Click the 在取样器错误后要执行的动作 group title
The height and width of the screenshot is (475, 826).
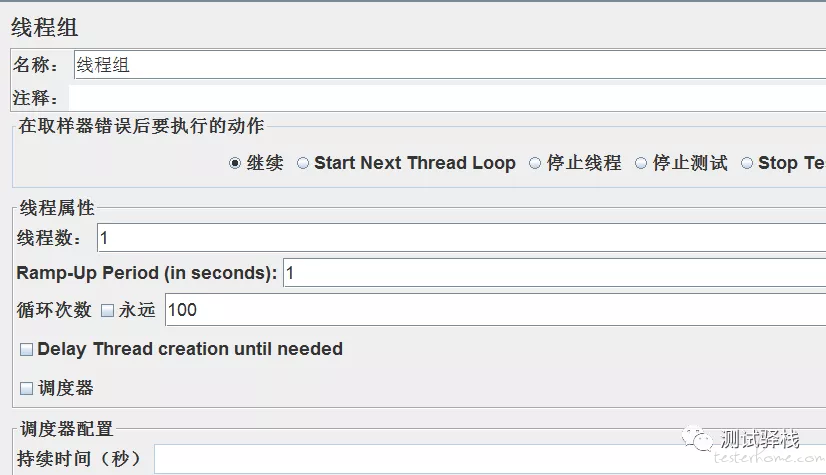(x=142, y=126)
